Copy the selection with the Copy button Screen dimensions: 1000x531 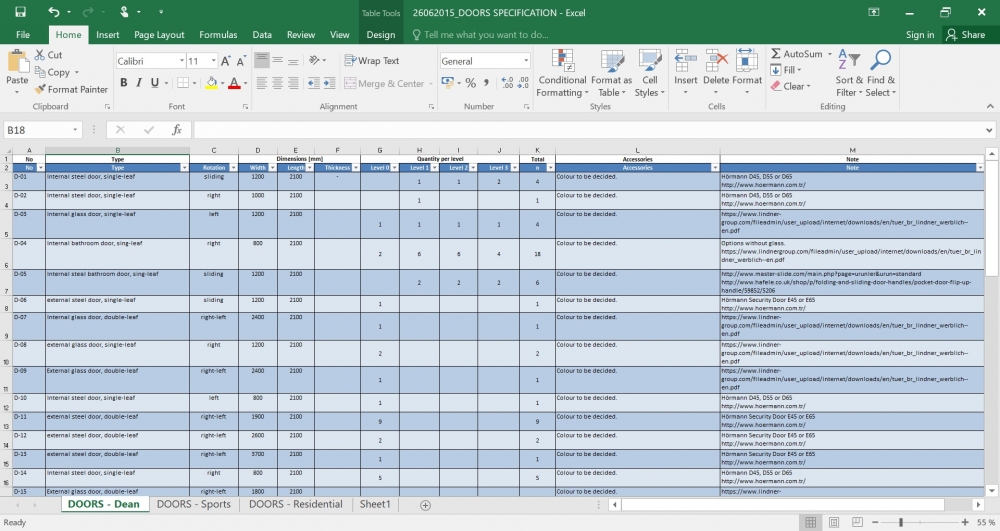[56, 72]
